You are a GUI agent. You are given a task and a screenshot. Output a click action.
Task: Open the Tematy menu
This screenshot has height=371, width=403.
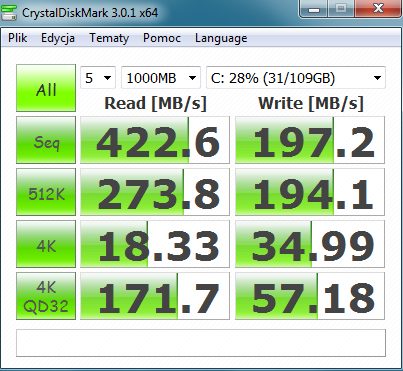(109, 38)
